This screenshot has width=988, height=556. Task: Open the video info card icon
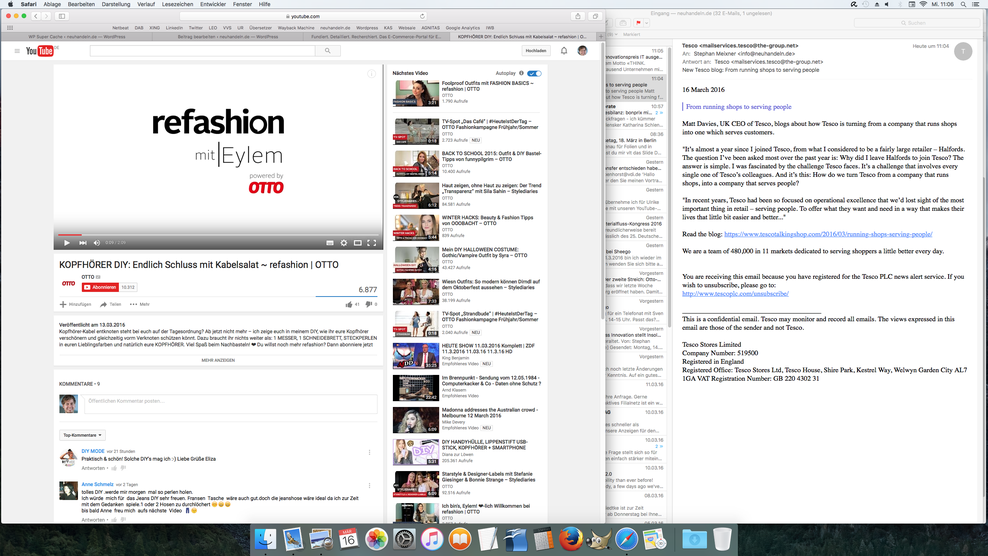[372, 74]
